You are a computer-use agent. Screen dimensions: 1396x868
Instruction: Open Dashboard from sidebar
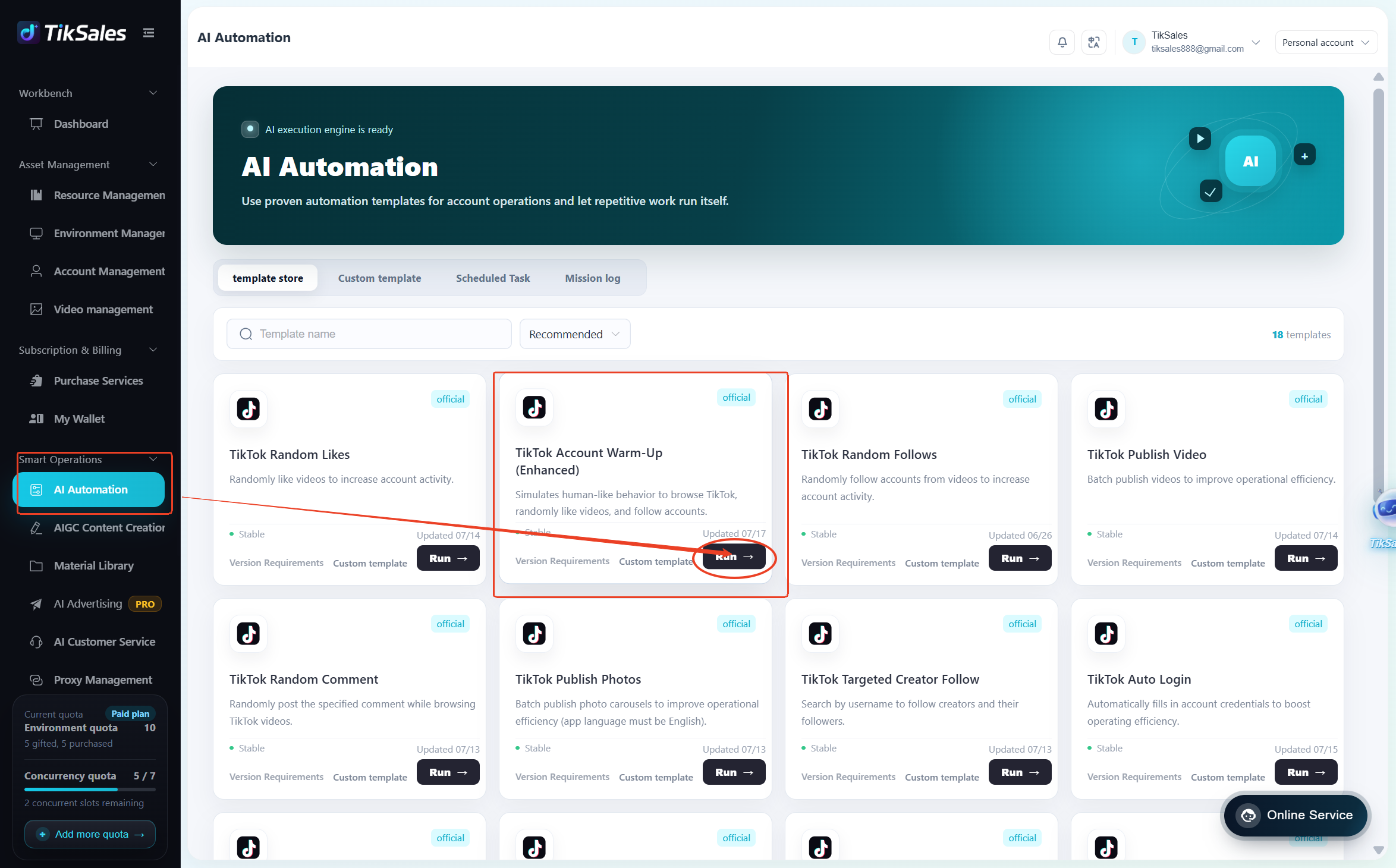81,124
